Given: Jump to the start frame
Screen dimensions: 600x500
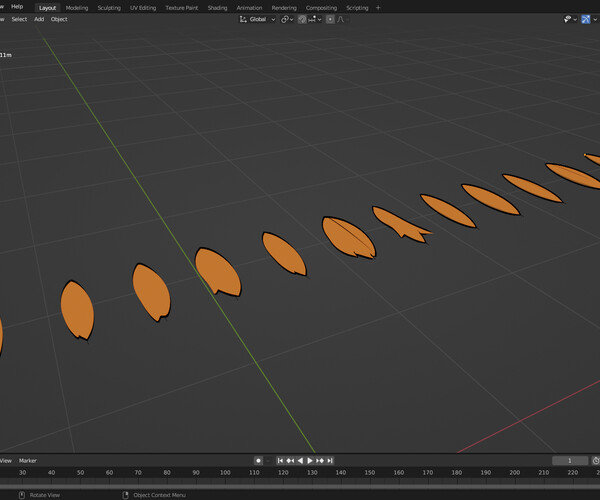Looking at the screenshot, I should tap(280, 461).
